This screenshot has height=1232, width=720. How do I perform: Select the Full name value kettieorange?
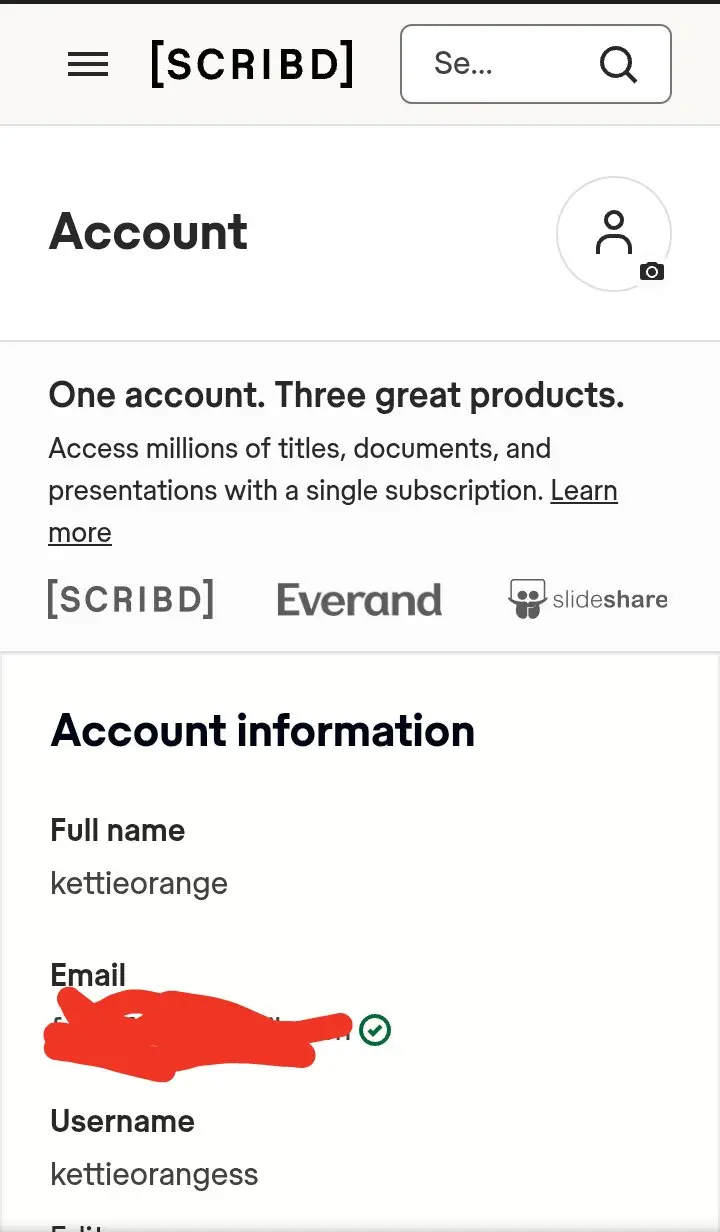[139, 883]
